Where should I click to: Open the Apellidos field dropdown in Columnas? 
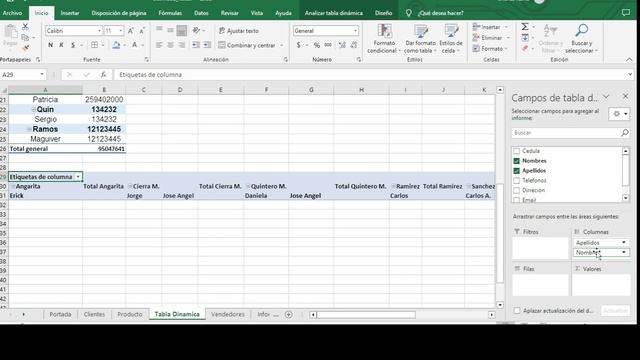pyautogui.click(x=624, y=242)
